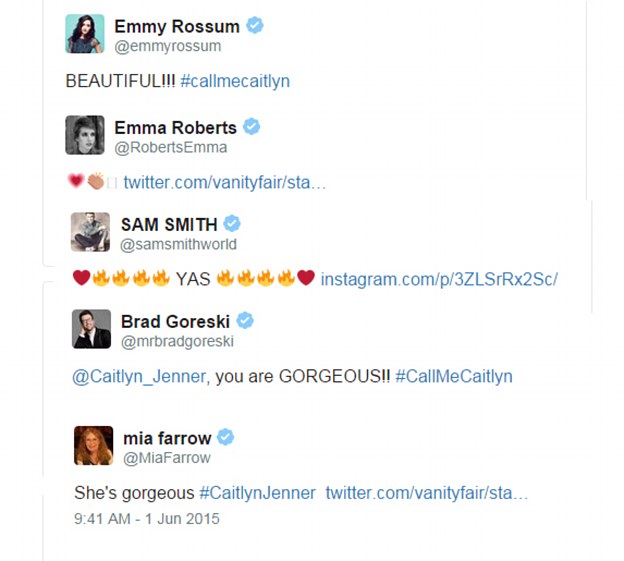Follow the vanityfair link in Emma Roberts' tweet
Viewport: 624px width, 561px height.
[225, 183]
